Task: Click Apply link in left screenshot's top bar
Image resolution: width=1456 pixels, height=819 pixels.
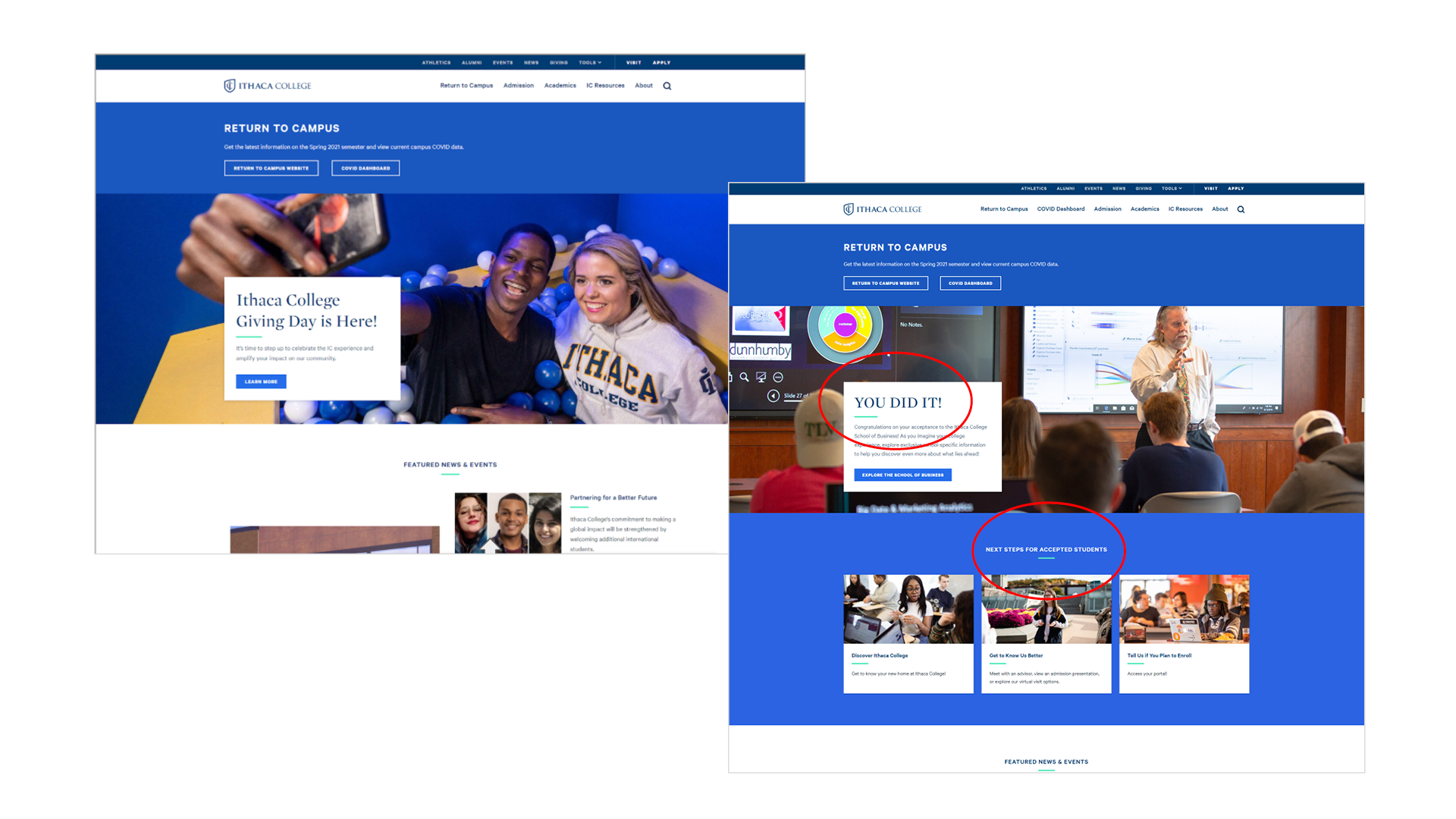Action: tap(661, 63)
